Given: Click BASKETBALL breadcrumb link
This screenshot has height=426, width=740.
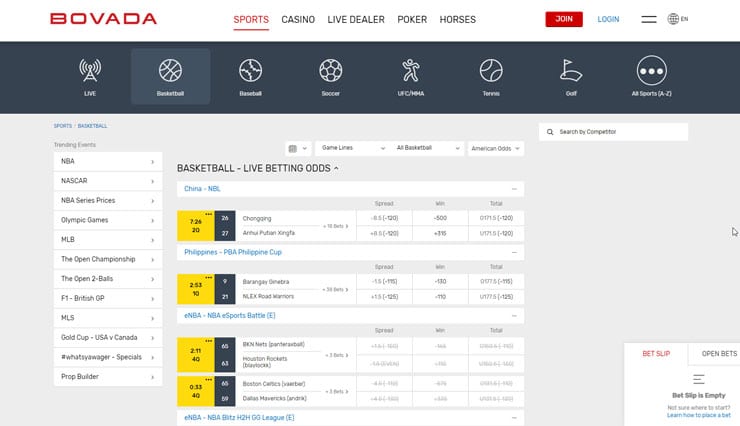Looking at the screenshot, I should (x=92, y=126).
